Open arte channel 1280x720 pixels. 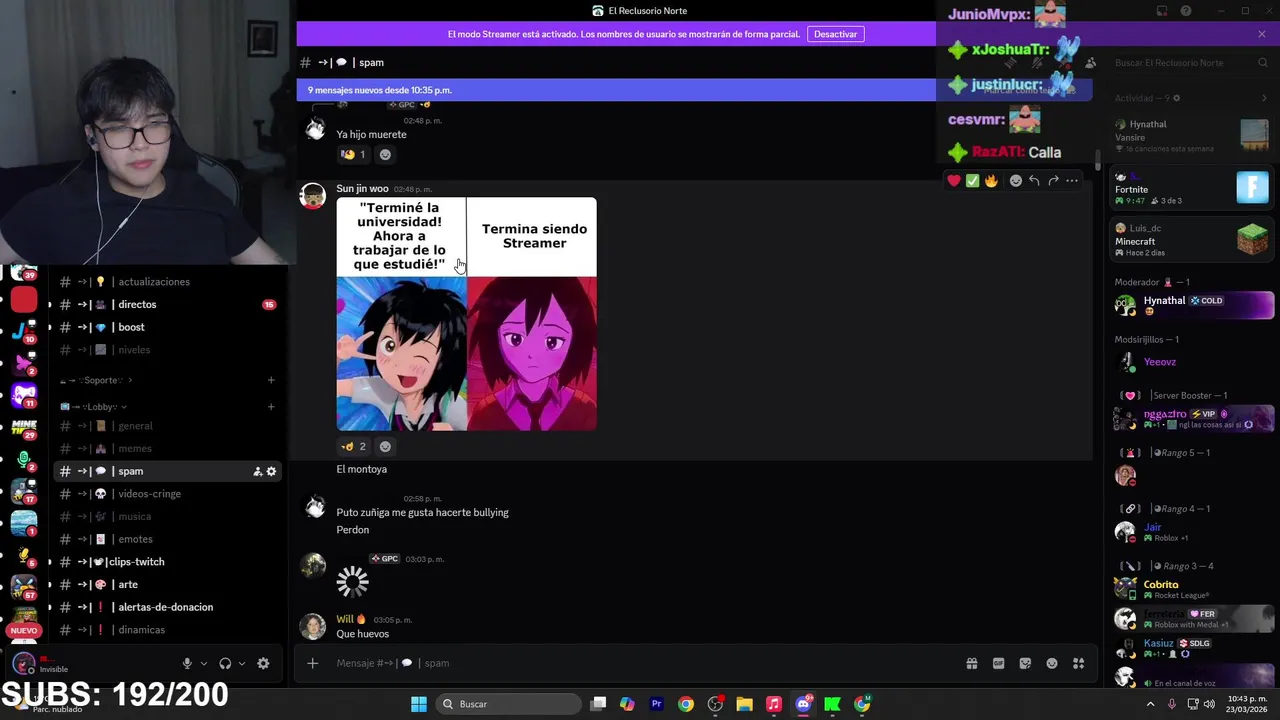click(x=168, y=585)
